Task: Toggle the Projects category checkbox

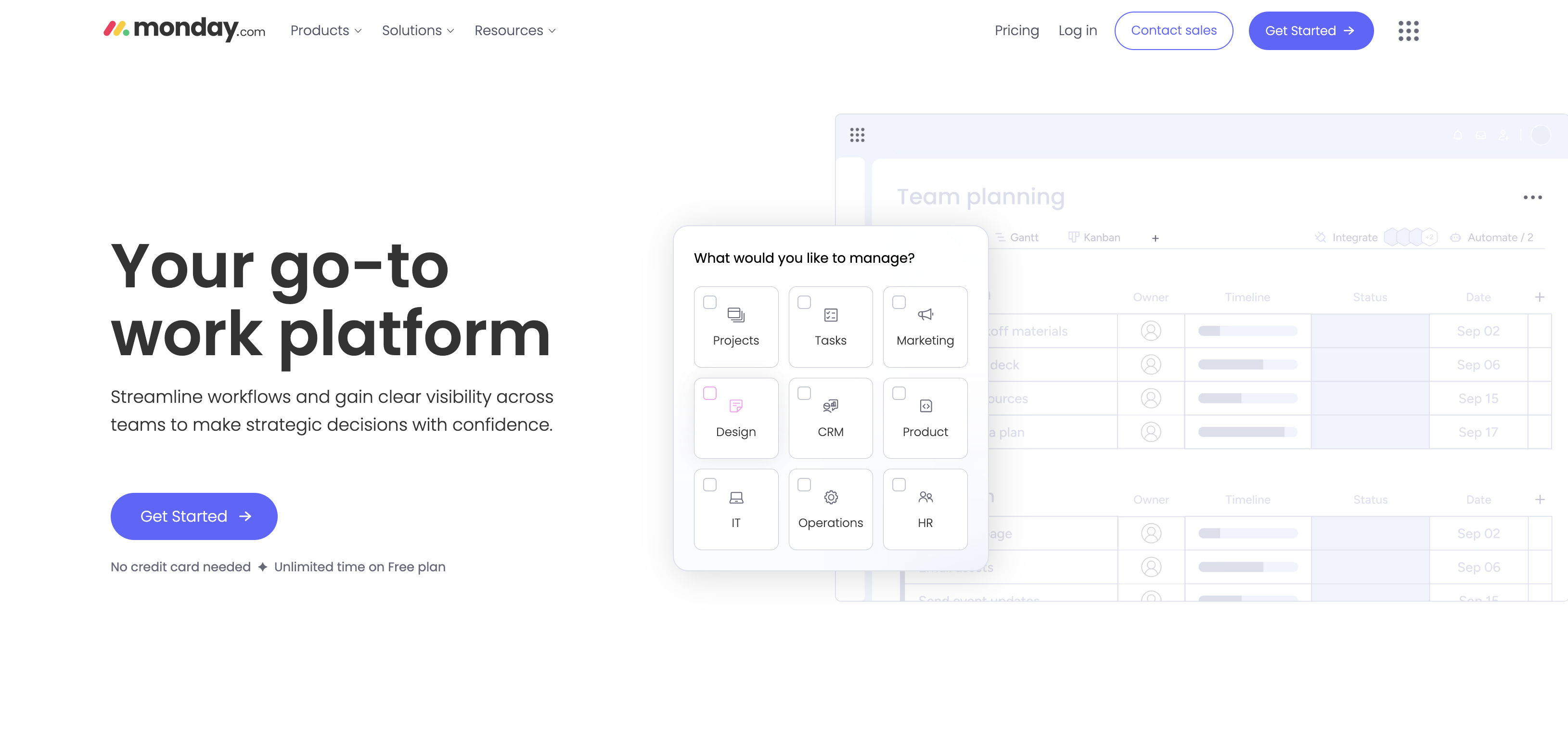Action: coord(710,302)
